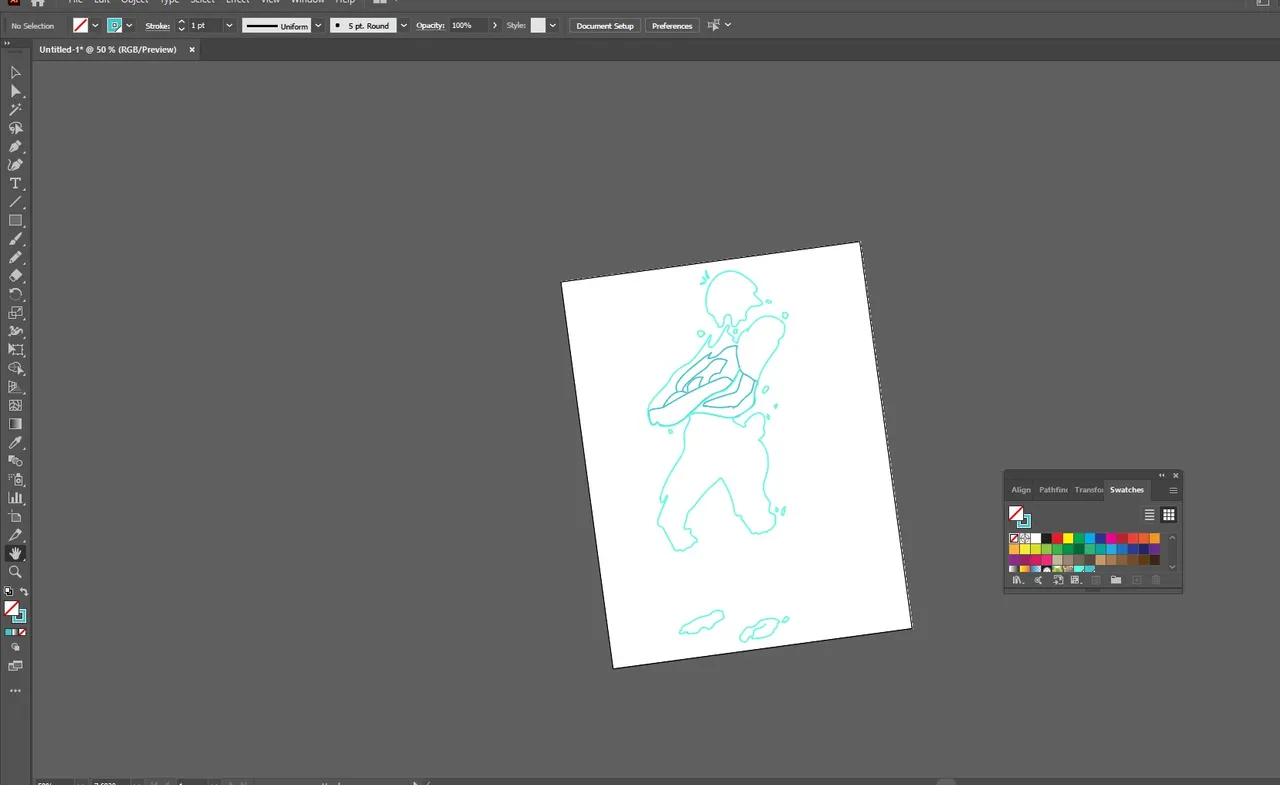The width and height of the screenshot is (1280, 785).
Task: Click New Color Group folder icon
Action: coord(1115,580)
